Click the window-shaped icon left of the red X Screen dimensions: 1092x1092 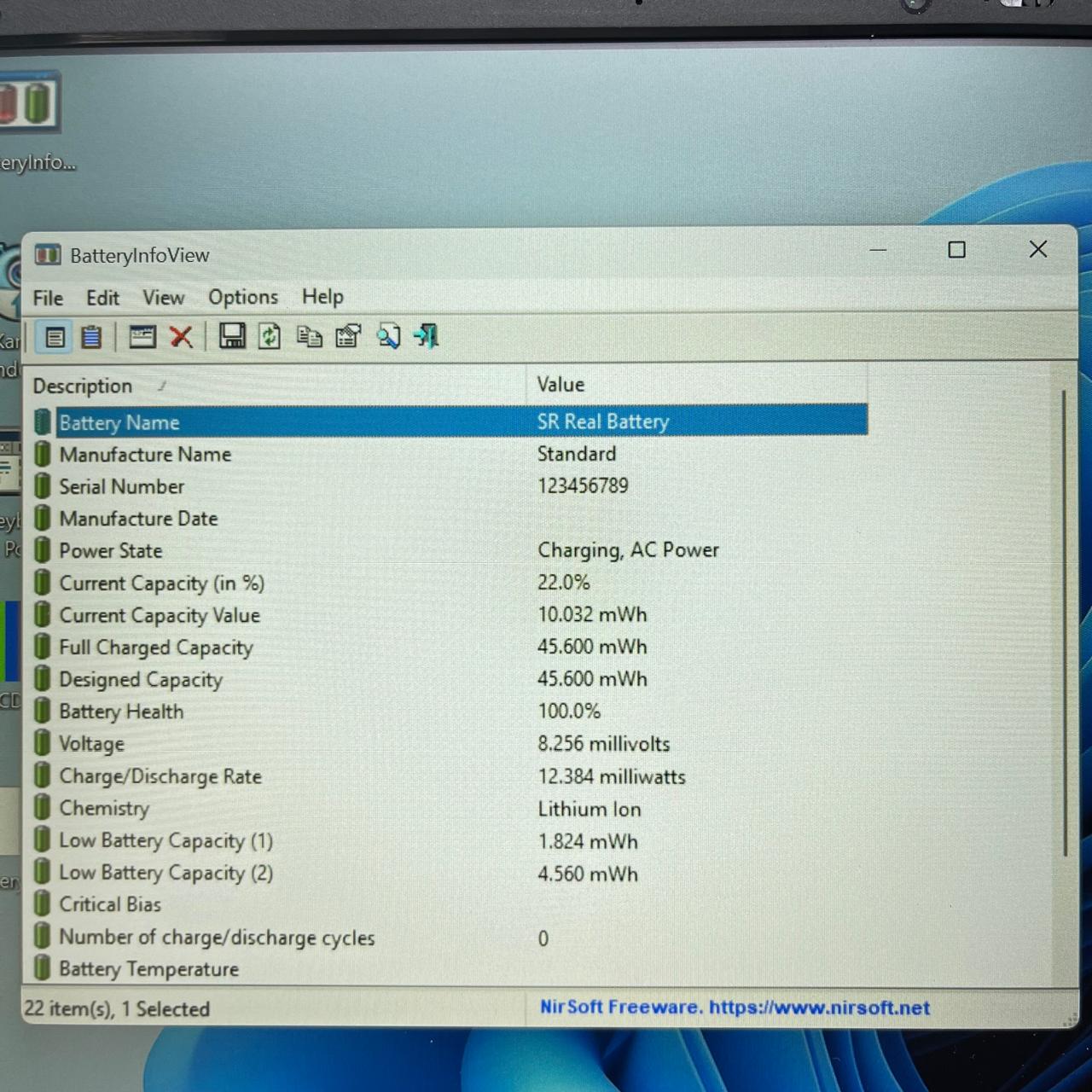[x=142, y=337]
